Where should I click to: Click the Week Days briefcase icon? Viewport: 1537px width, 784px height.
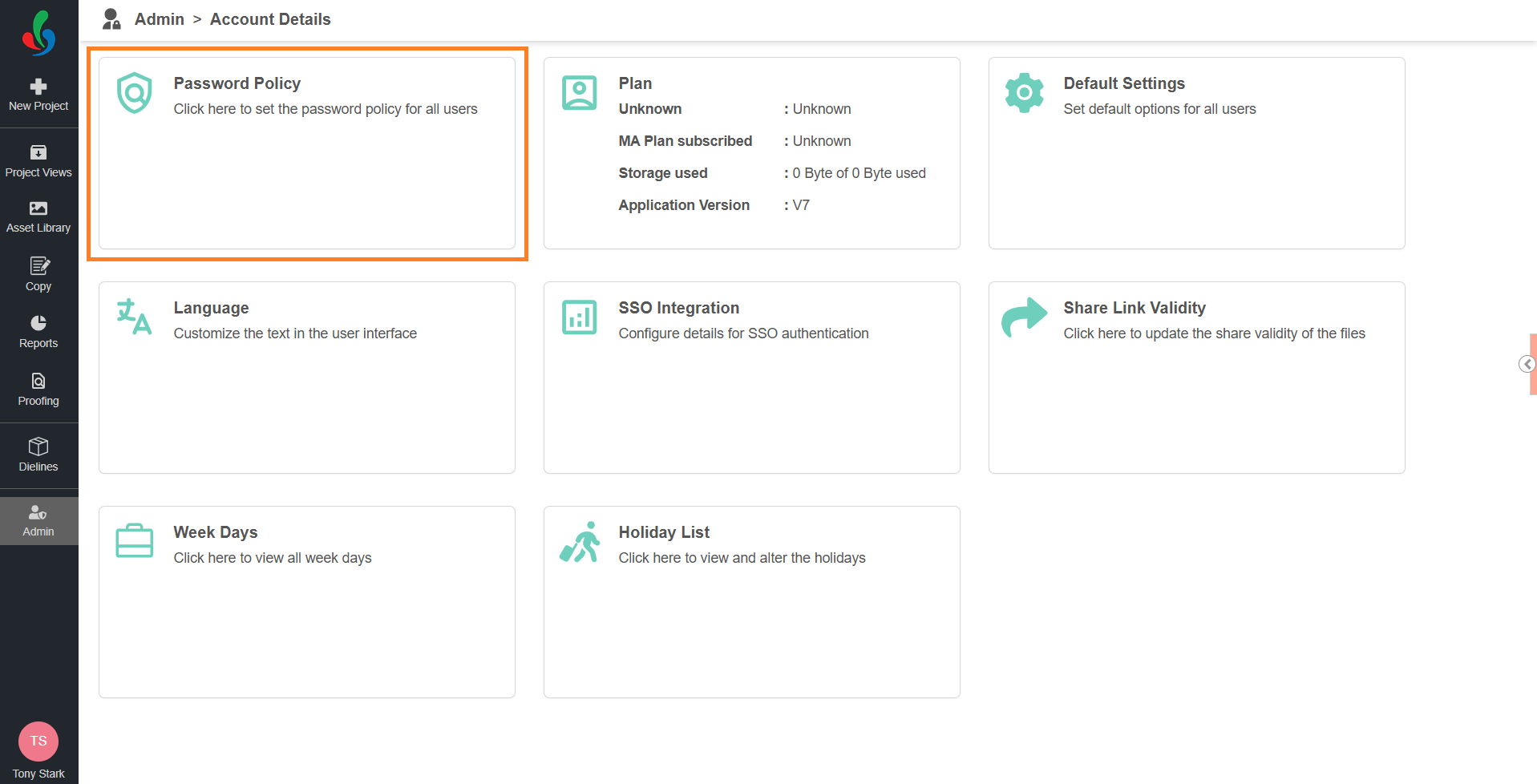(x=135, y=541)
